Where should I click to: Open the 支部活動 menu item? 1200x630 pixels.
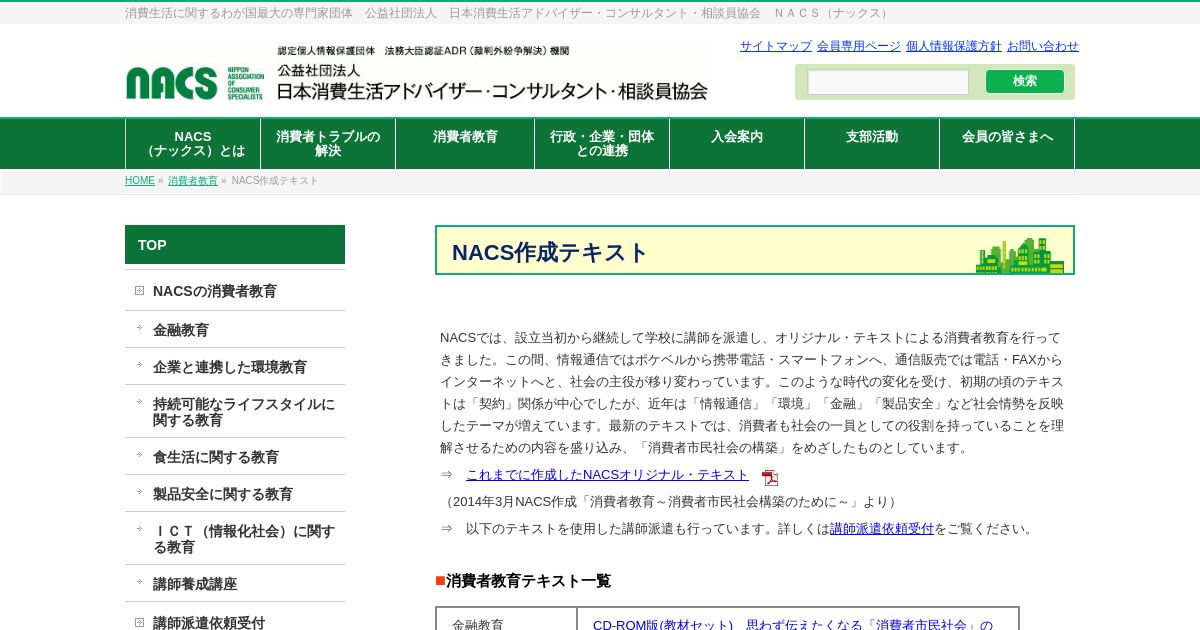tap(872, 144)
